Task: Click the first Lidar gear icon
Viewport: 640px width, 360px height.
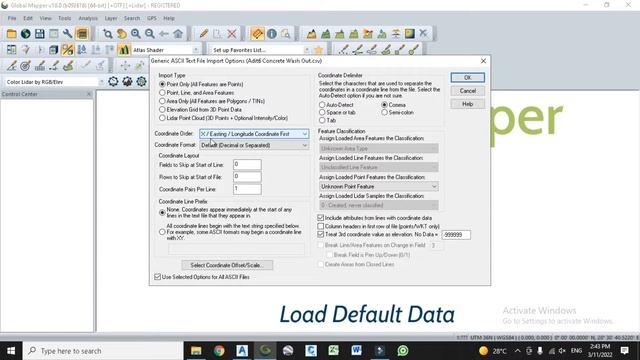Action: pyautogui.click(x=113, y=82)
